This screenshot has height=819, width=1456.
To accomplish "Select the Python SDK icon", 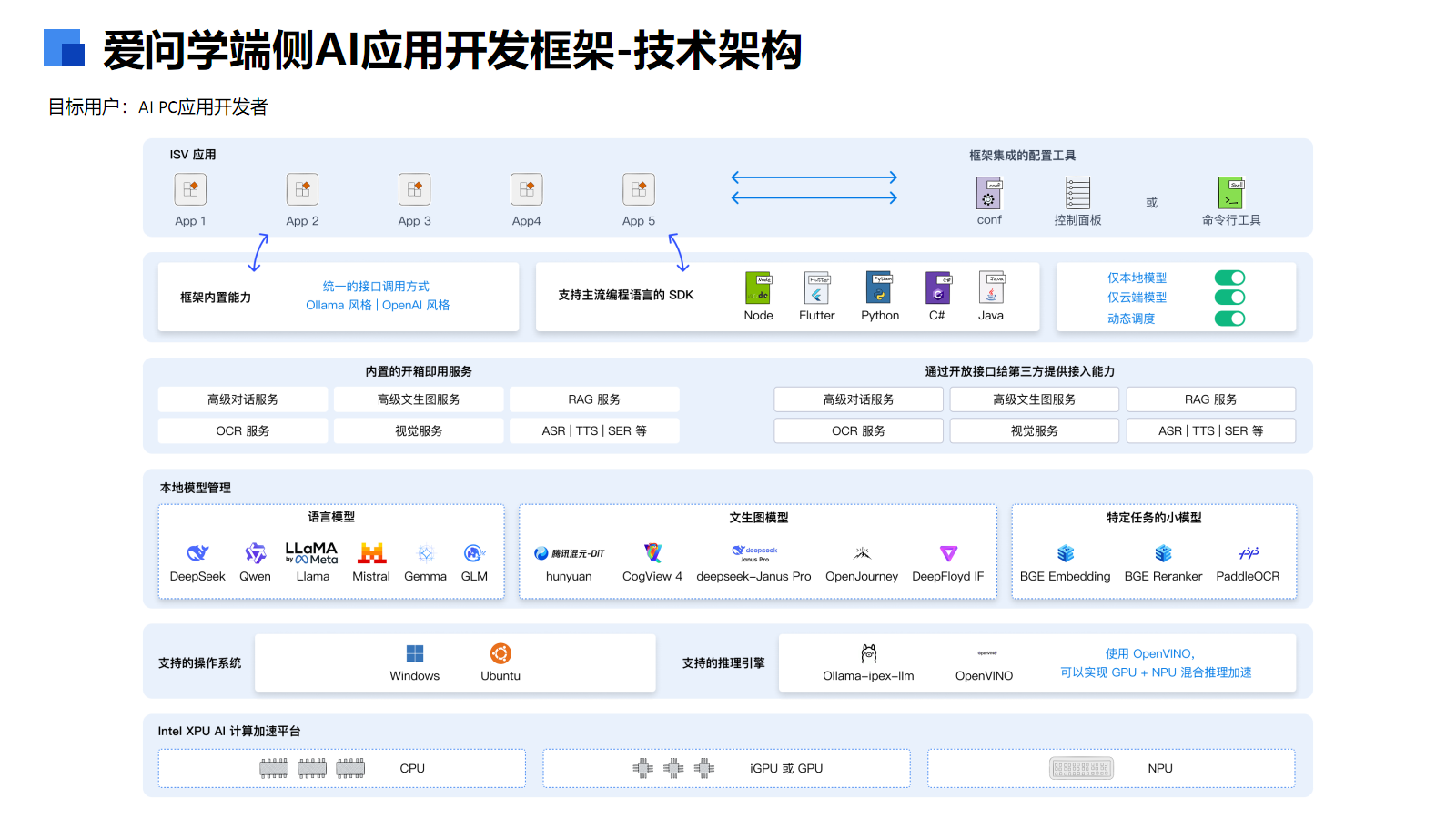I will tap(879, 288).
